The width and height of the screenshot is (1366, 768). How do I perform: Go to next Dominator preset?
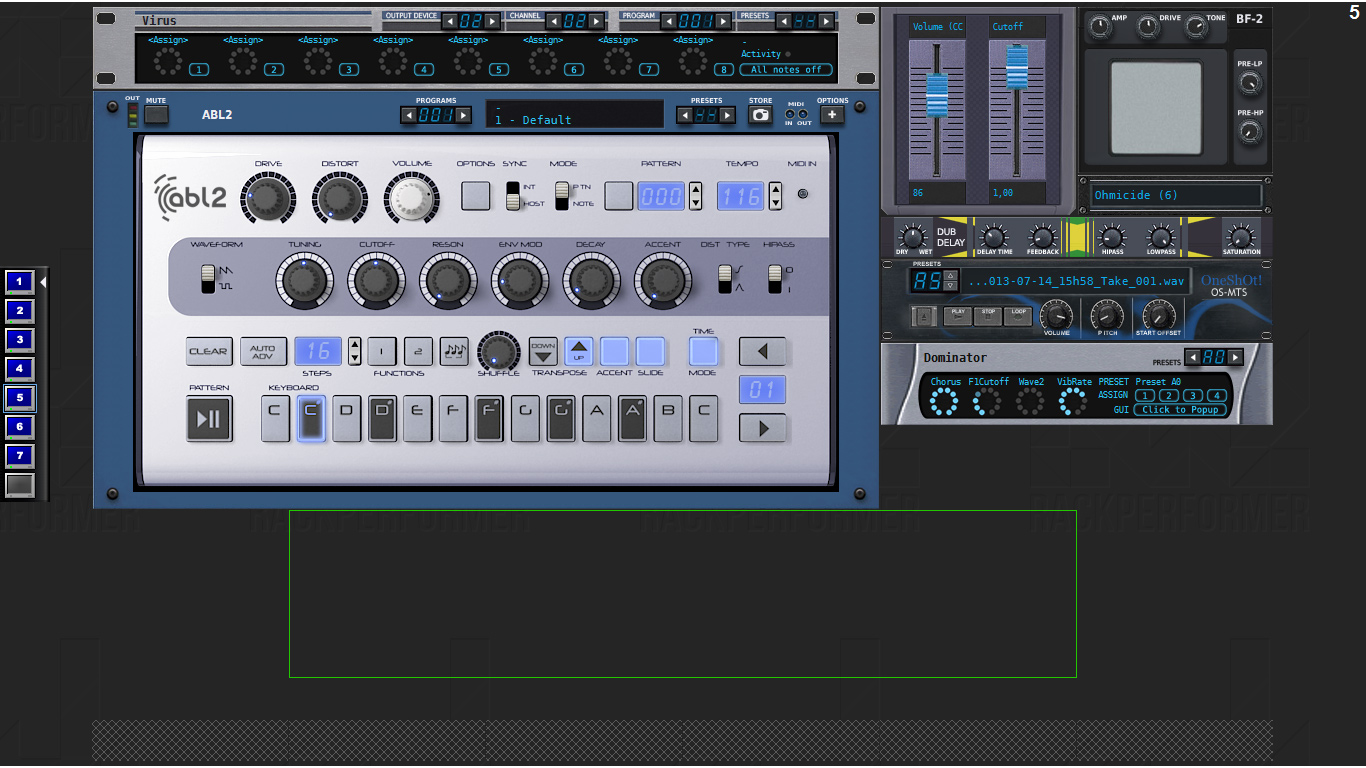[1236, 357]
